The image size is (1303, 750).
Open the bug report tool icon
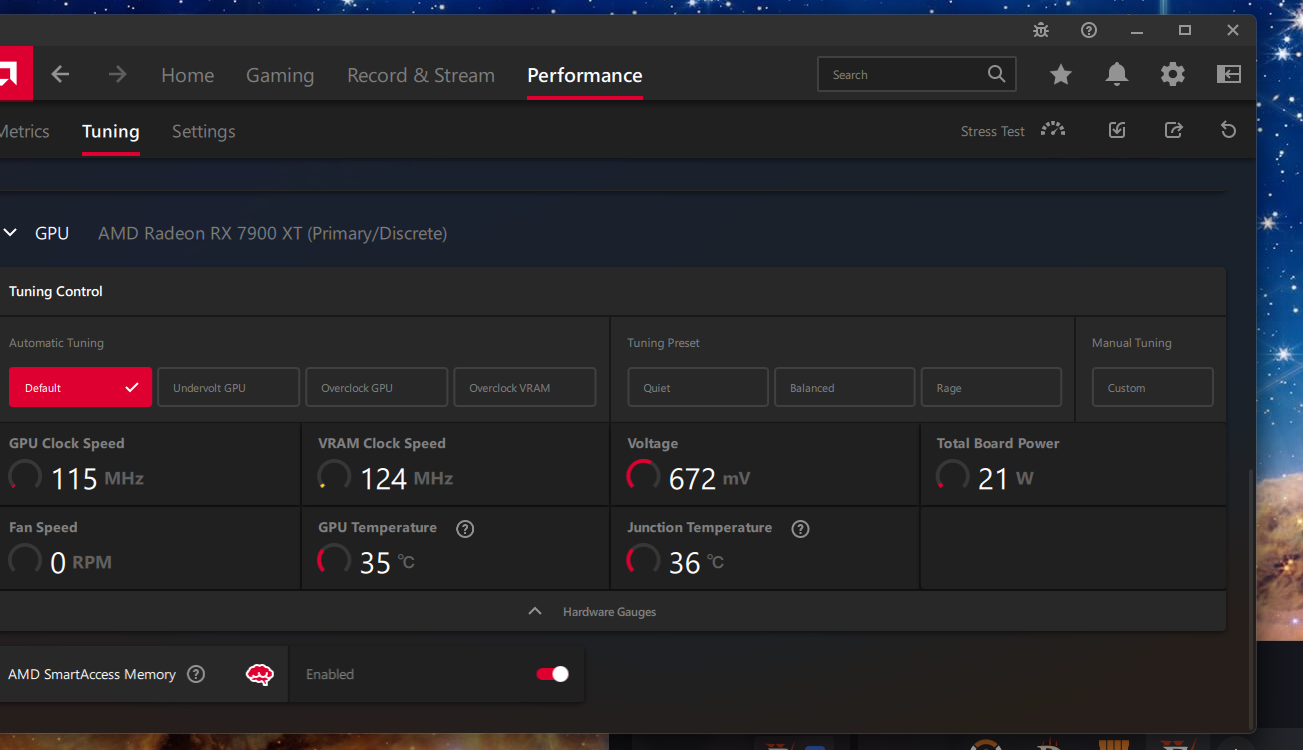pos(1041,30)
